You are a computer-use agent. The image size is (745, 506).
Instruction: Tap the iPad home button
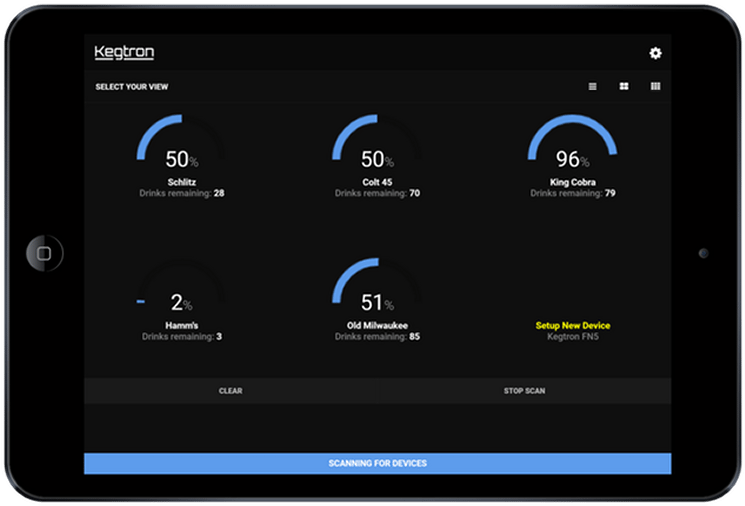pyautogui.click(x=44, y=253)
